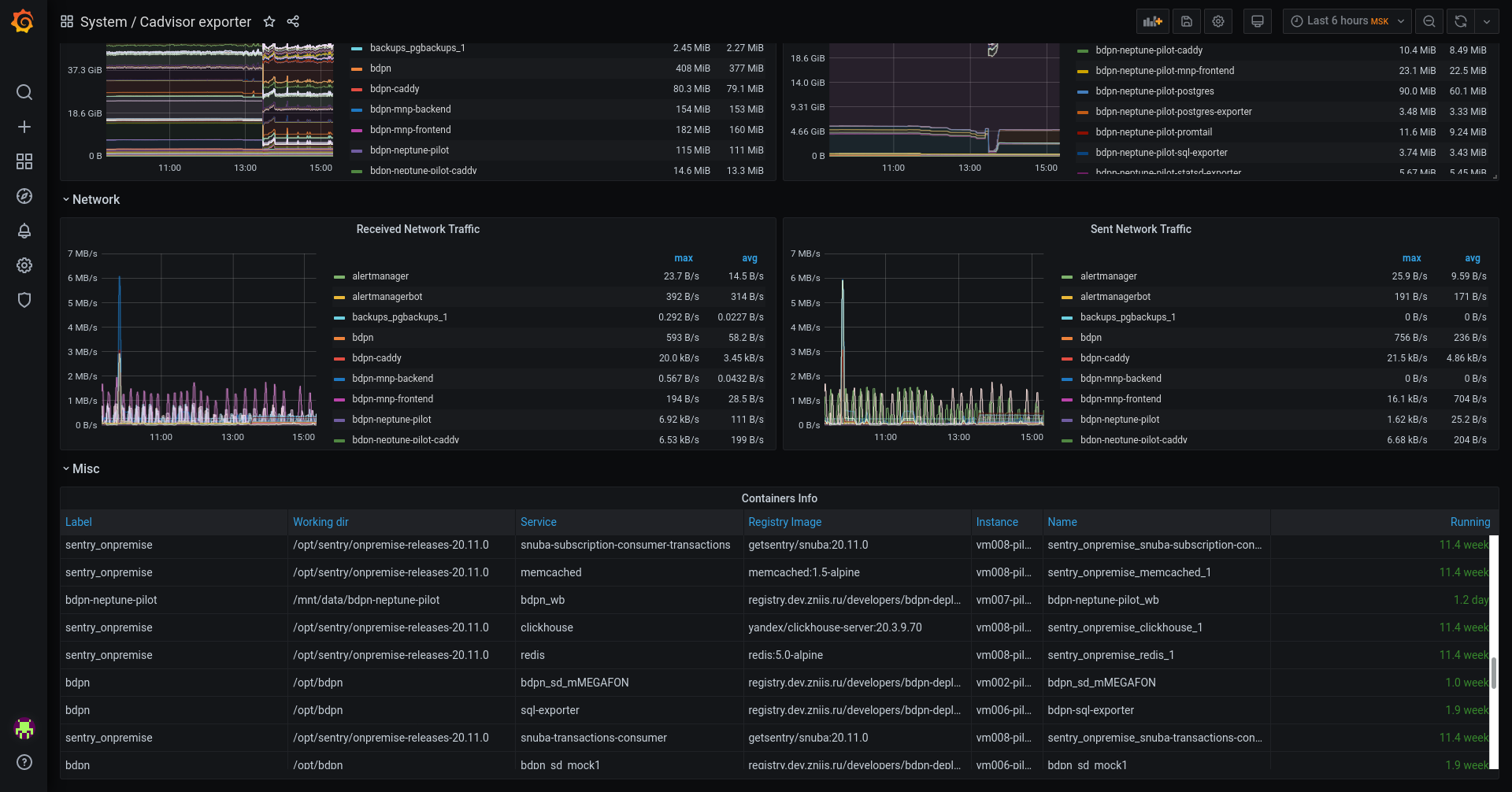
Task: Refresh the dashboard
Action: (1461, 21)
